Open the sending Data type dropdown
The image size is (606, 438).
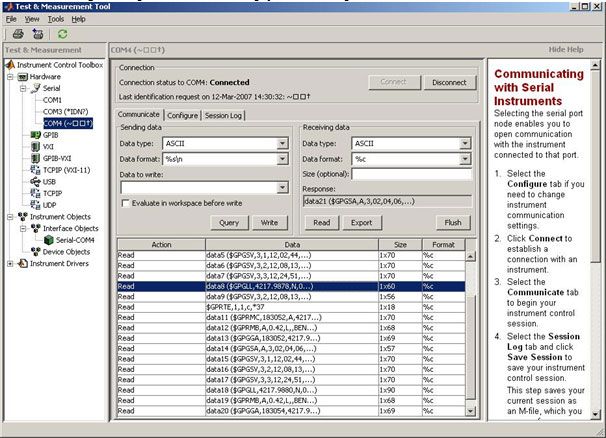click(x=282, y=143)
